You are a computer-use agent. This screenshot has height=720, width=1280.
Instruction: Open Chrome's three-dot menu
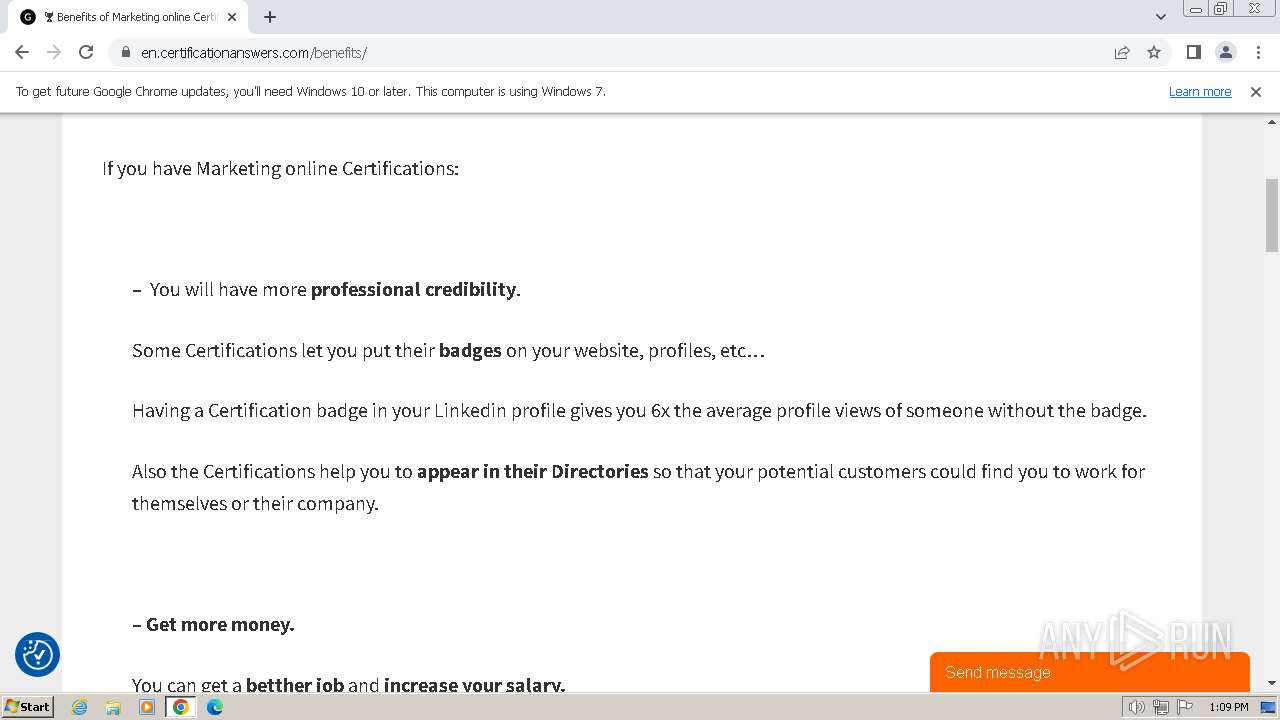(1258, 52)
